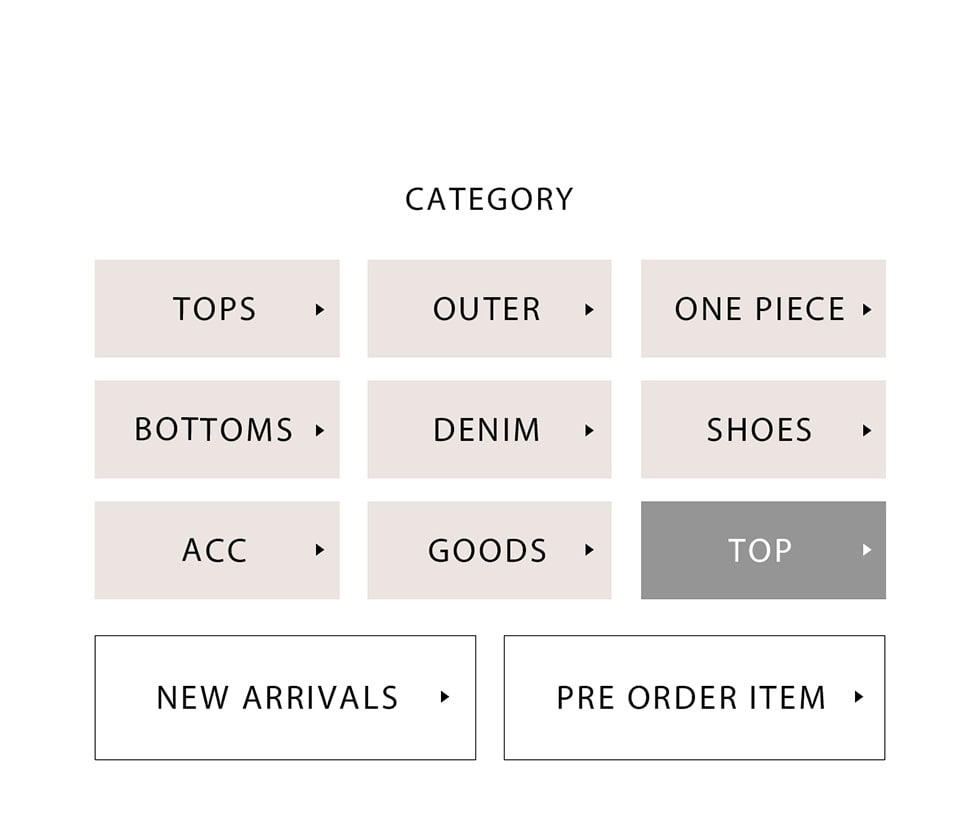
Task: Expand PRE ORDER ITEM using its arrow
Action: coord(858,697)
